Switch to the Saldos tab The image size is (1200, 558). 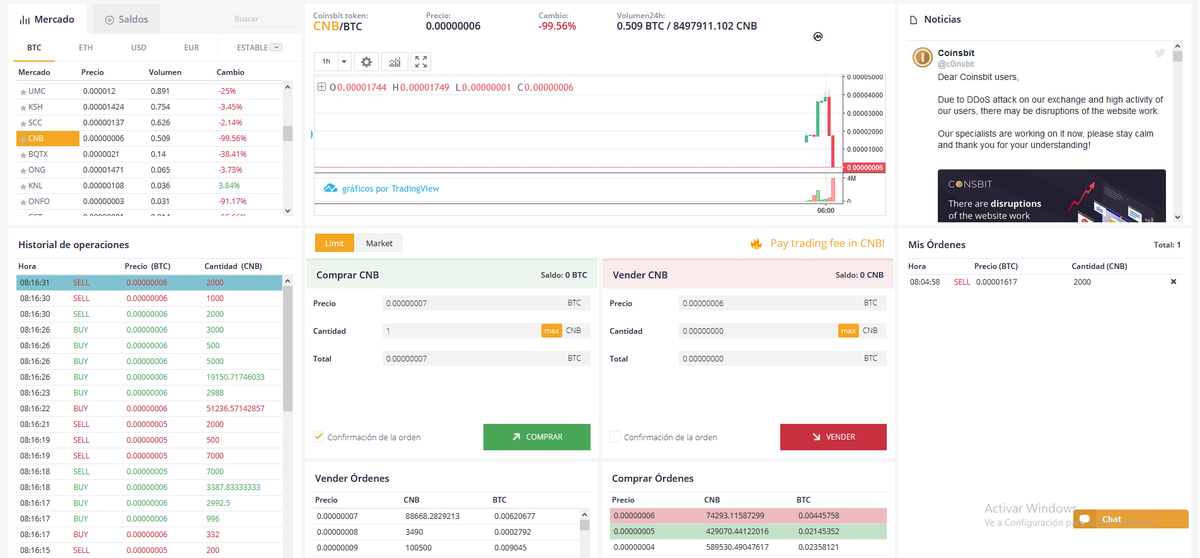tap(125, 19)
